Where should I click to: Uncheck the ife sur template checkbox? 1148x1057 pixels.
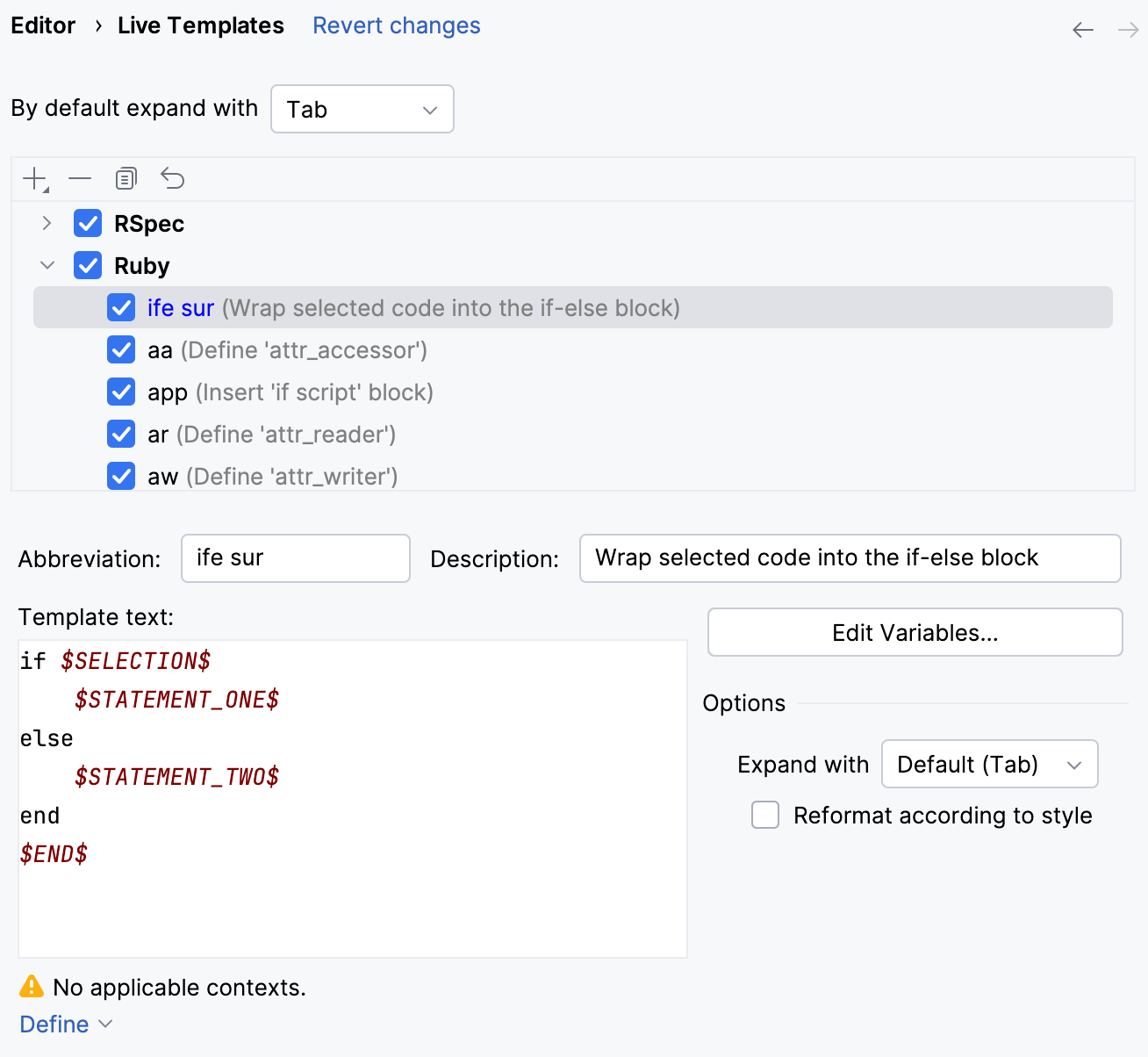click(121, 307)
